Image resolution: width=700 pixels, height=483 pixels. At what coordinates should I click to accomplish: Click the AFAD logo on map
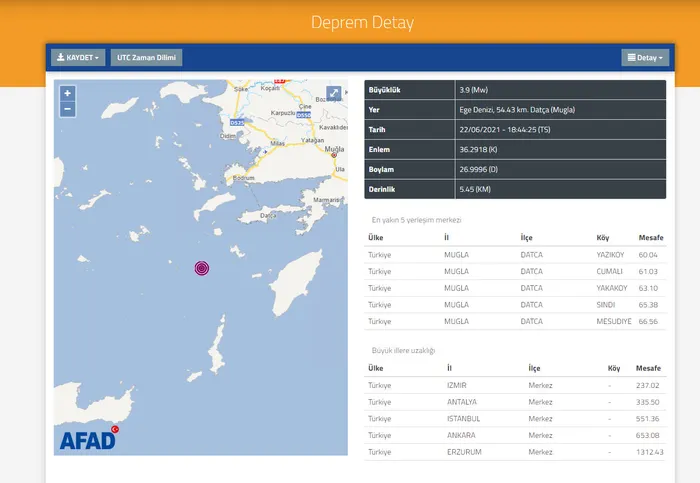tap(89, 439)
